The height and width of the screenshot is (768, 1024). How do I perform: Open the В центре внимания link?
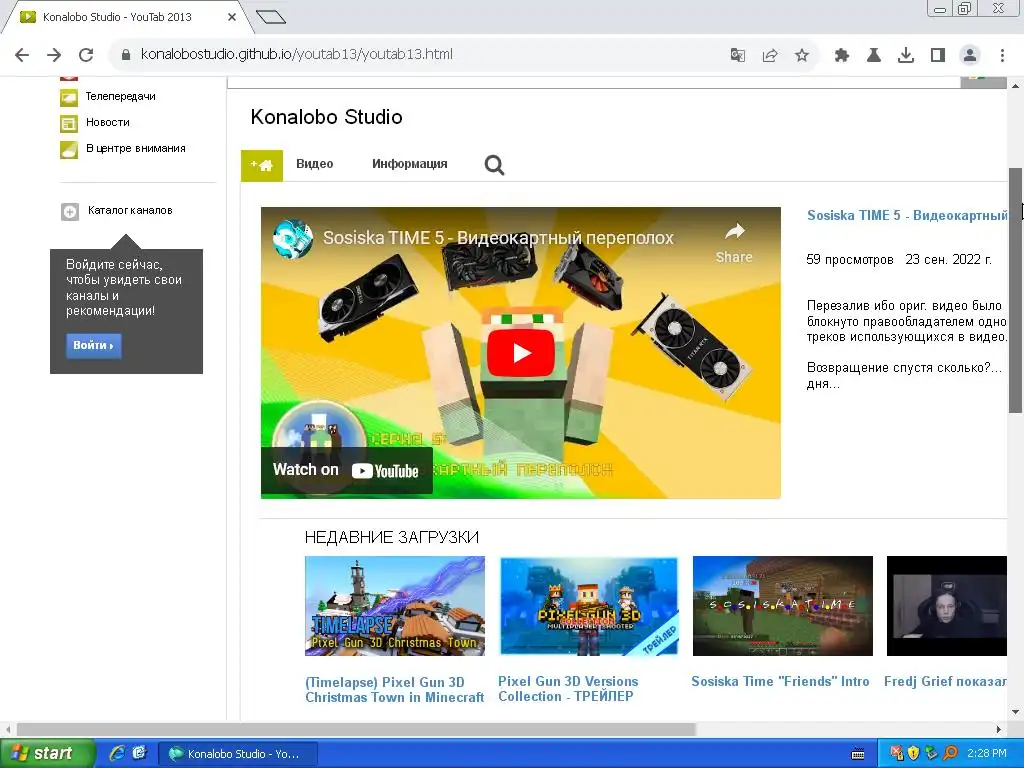click(x=136, y=148)
